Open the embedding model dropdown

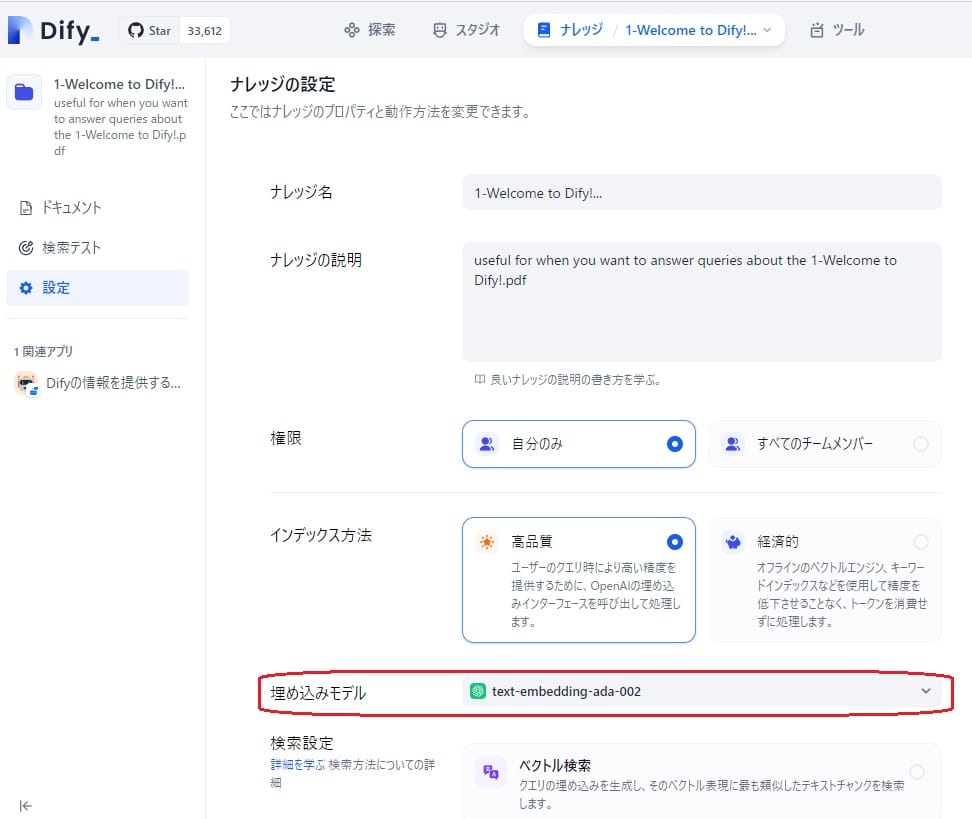point(925,691)
